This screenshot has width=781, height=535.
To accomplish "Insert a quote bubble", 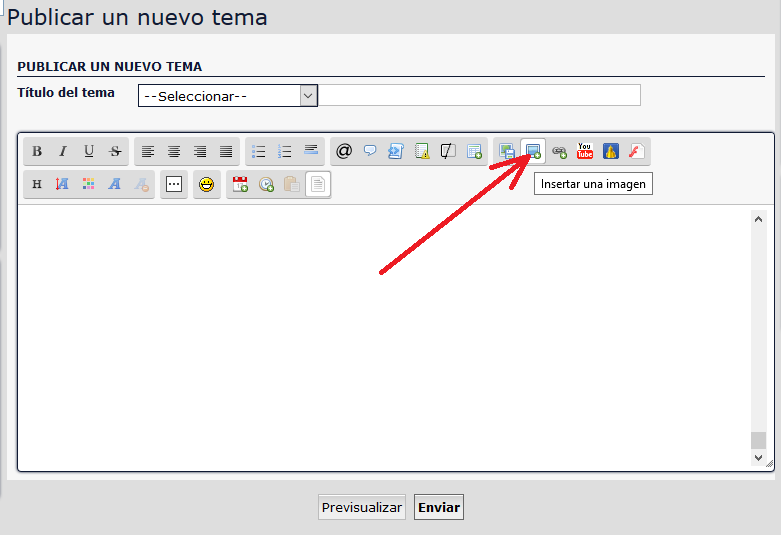I will pyautogui.click(x=370, y=151).
